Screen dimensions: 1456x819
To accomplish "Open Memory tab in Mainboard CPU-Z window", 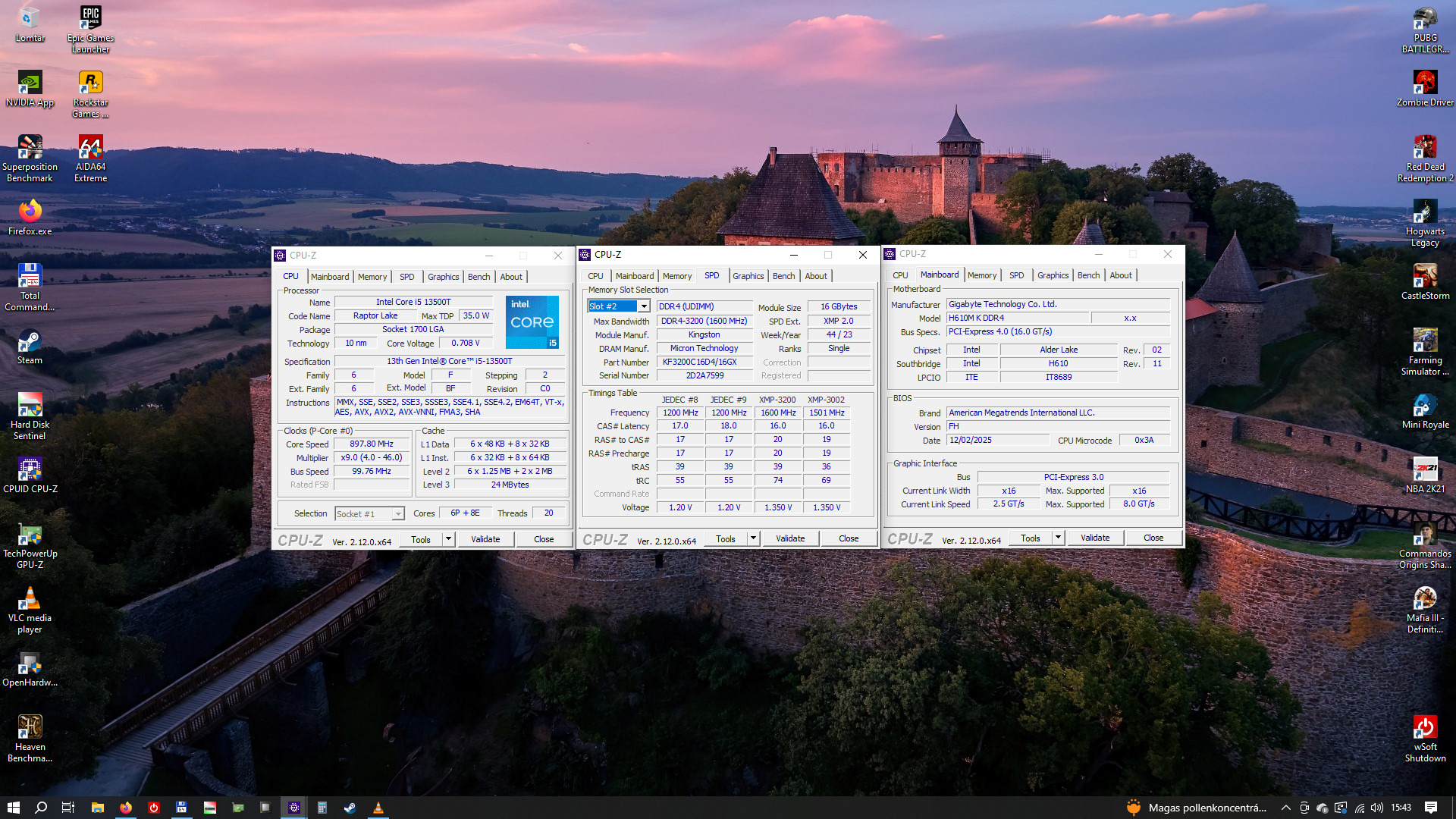I will click(x=981, y=275).
